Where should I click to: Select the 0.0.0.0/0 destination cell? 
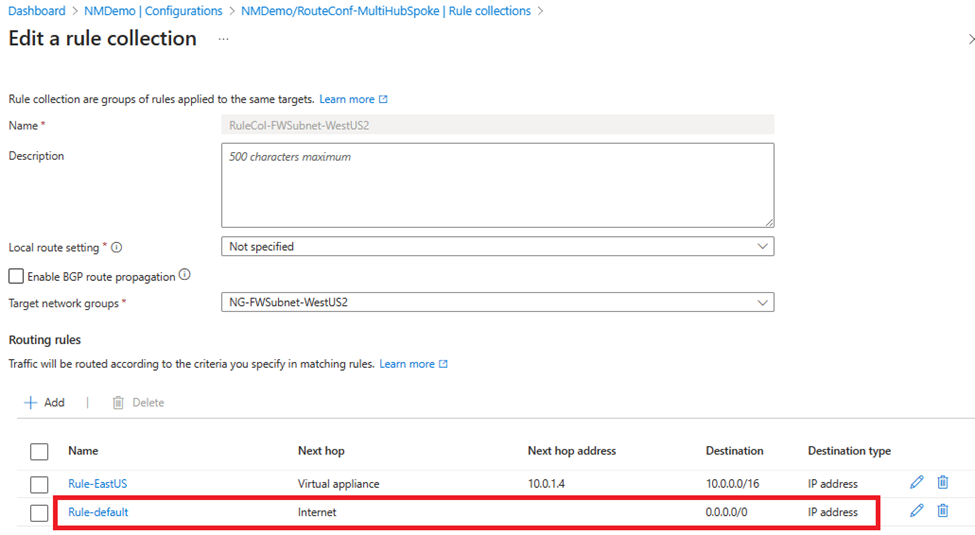[x=726, y=512]
